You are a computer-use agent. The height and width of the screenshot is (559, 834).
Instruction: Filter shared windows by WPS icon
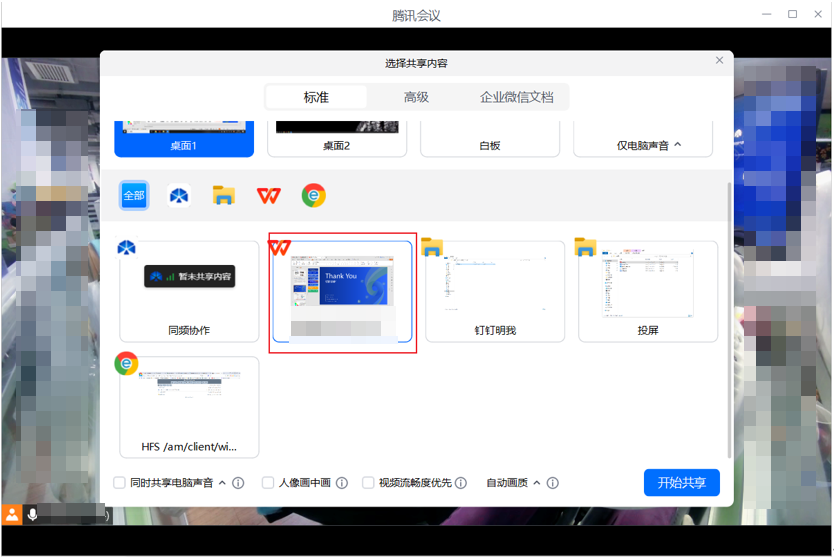pyautogui.click(x=269, y=196)
